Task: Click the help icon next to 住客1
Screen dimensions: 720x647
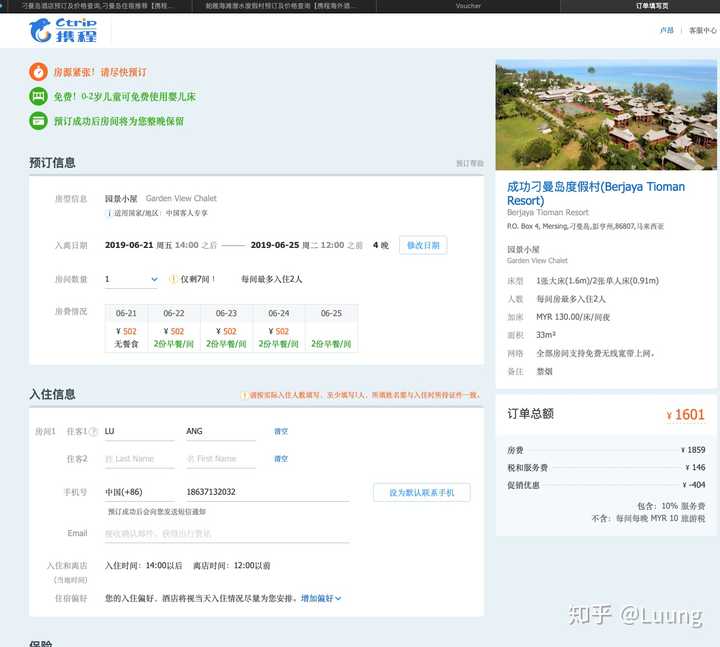Action: tap(93, 431)
